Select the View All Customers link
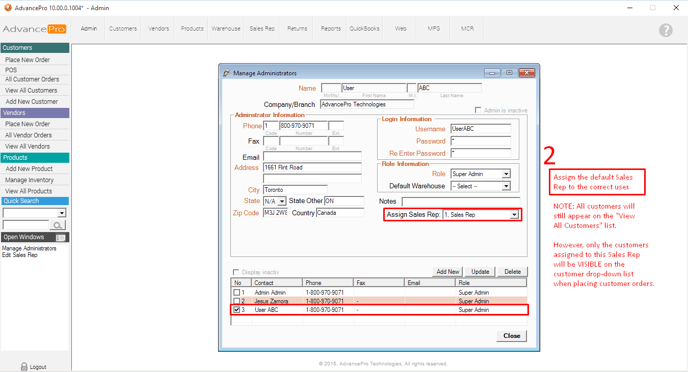This screenshot has width=688, height=372. (31, 90)
